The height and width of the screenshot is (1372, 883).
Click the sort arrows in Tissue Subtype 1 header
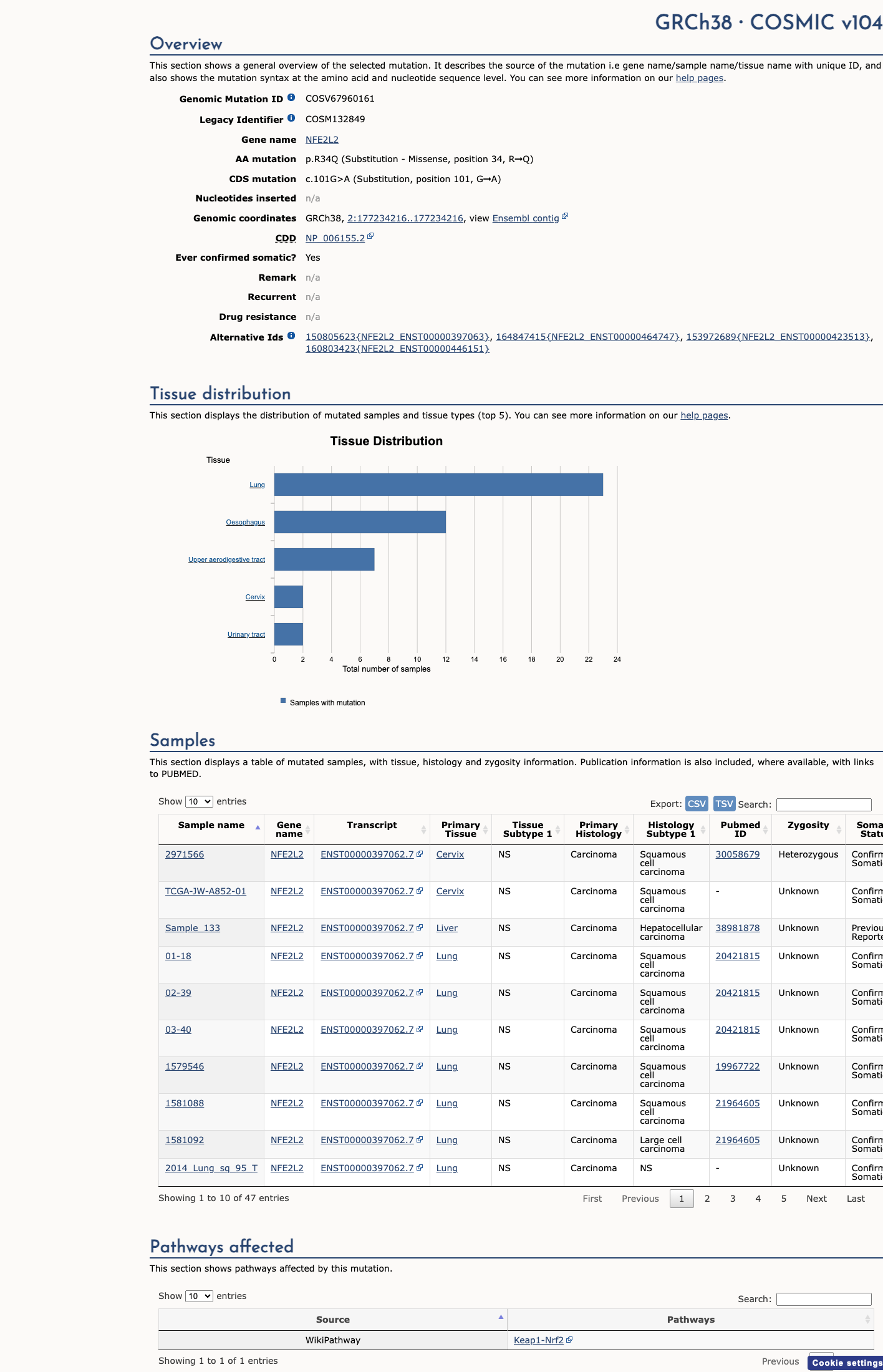pyautogui.click(x=557, y=829)
